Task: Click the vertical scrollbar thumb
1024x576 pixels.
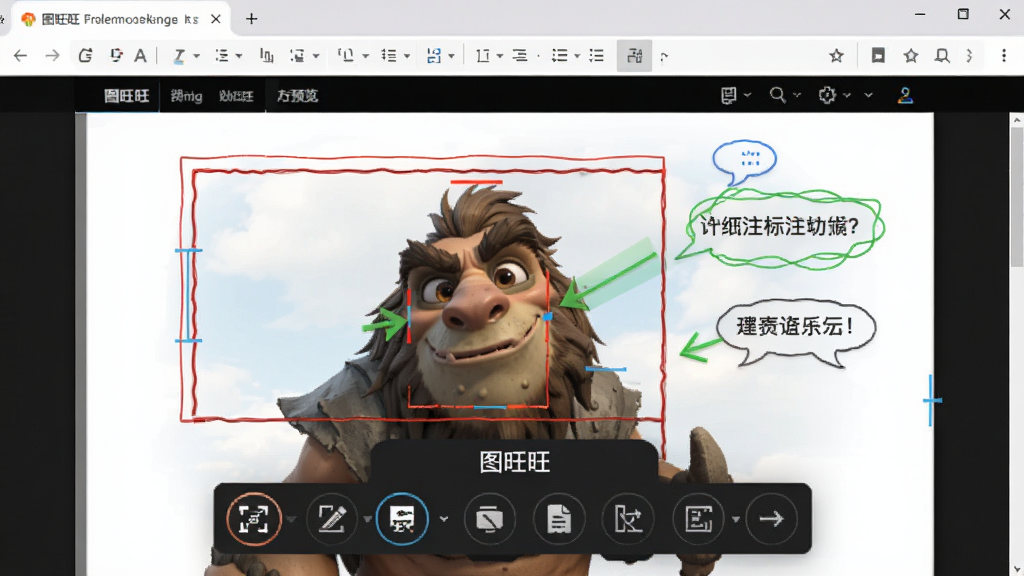Action: point(1017,197)
